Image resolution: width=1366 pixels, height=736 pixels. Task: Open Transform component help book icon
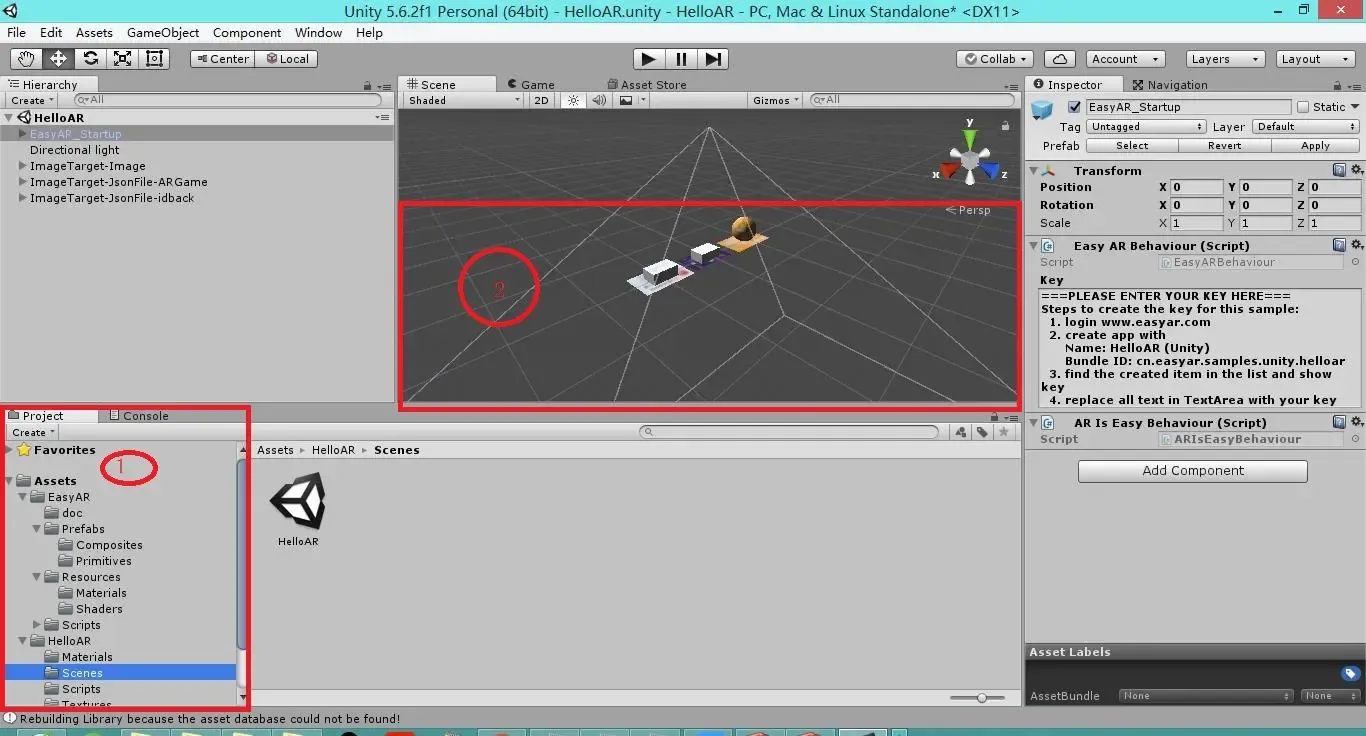(1339, 170)
